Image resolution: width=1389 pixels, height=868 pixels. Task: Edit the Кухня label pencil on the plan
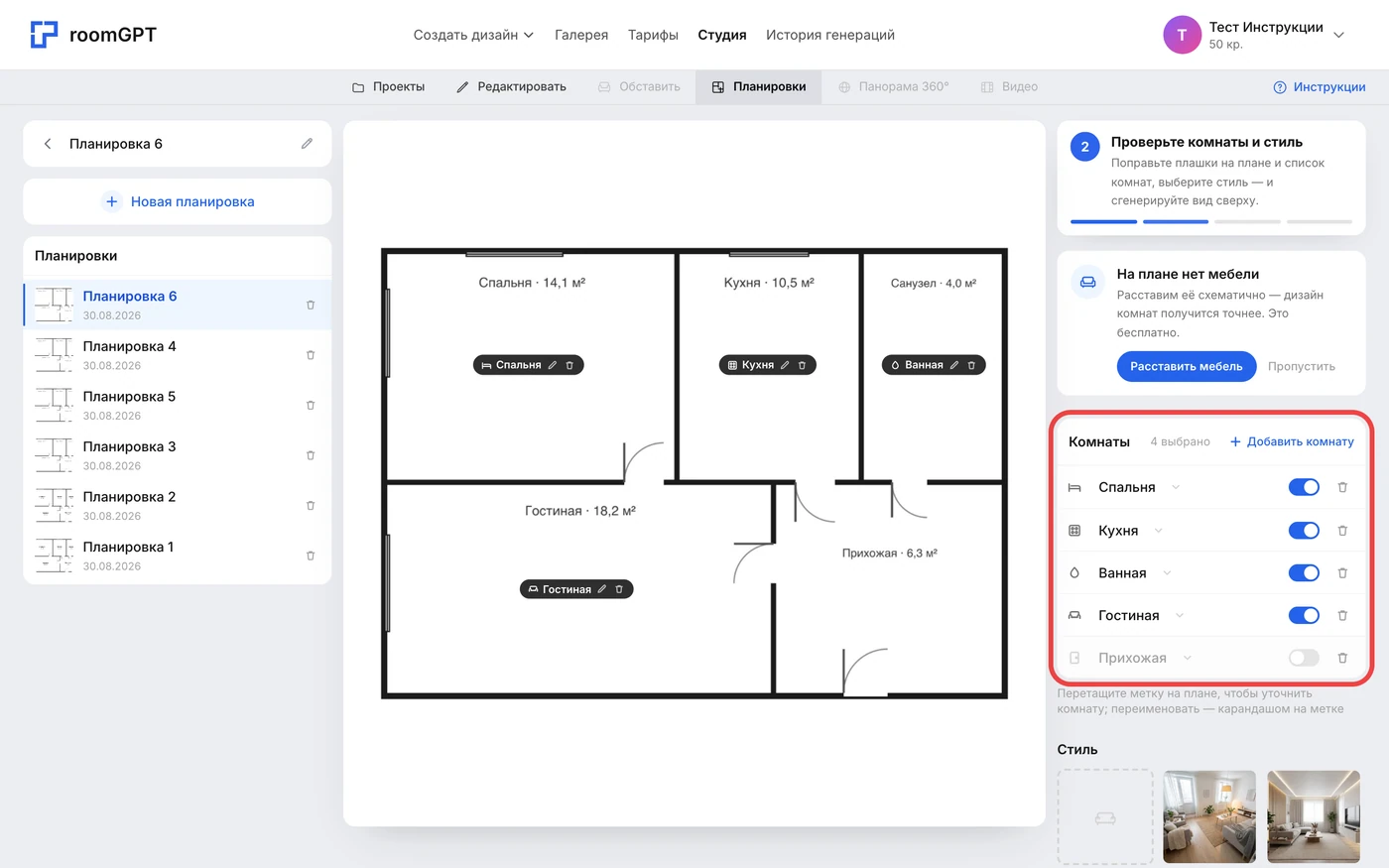point(785,365)
